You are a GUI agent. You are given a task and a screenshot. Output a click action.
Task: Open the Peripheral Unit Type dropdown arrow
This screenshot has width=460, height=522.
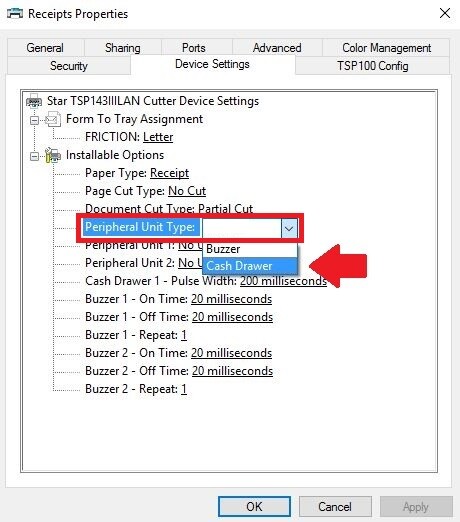point(289,228)
